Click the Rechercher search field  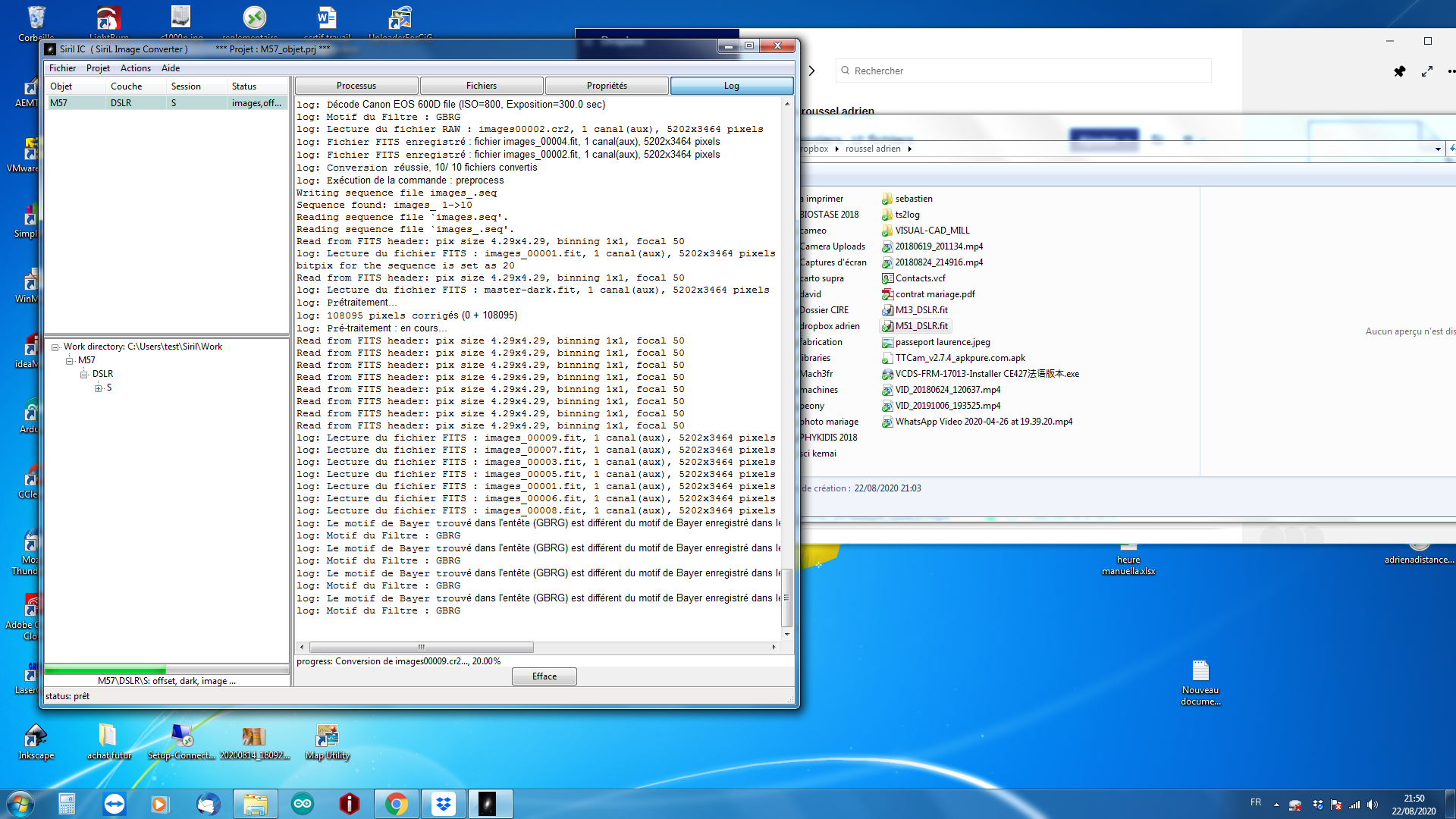click(1024, 71)
